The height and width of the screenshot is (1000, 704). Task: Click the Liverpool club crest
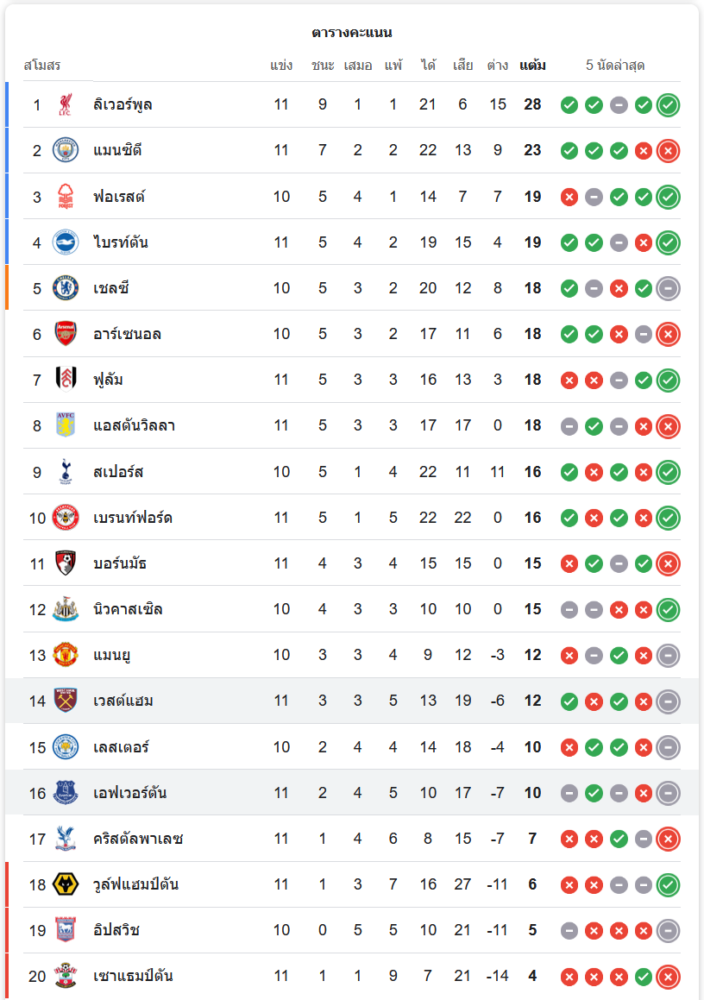pyautogui.click(x=66, y=105)
